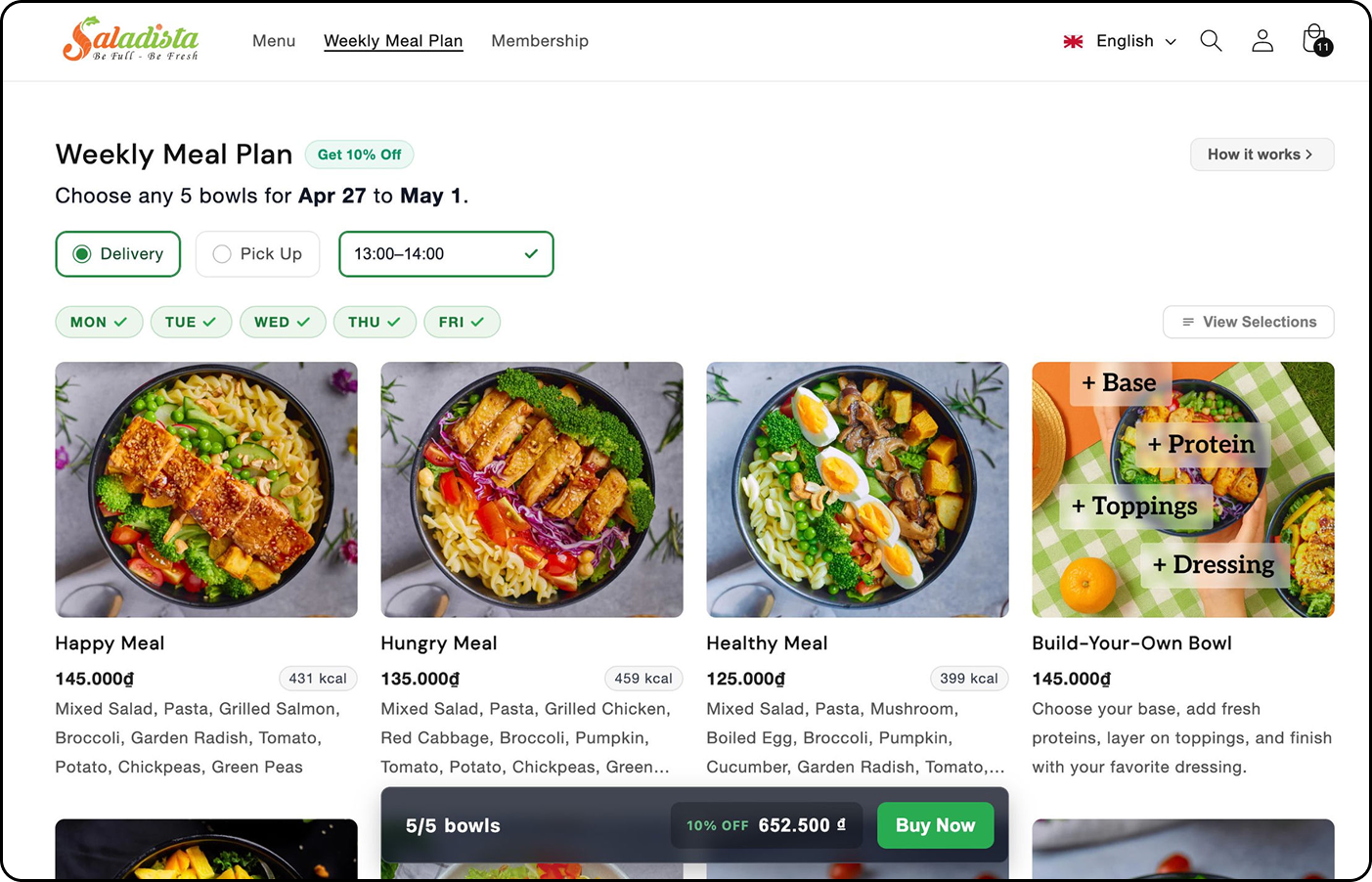The height and width of the screenshot is (882, 1372).
Task: Click the Saladista logo
Action: (130, 41)
